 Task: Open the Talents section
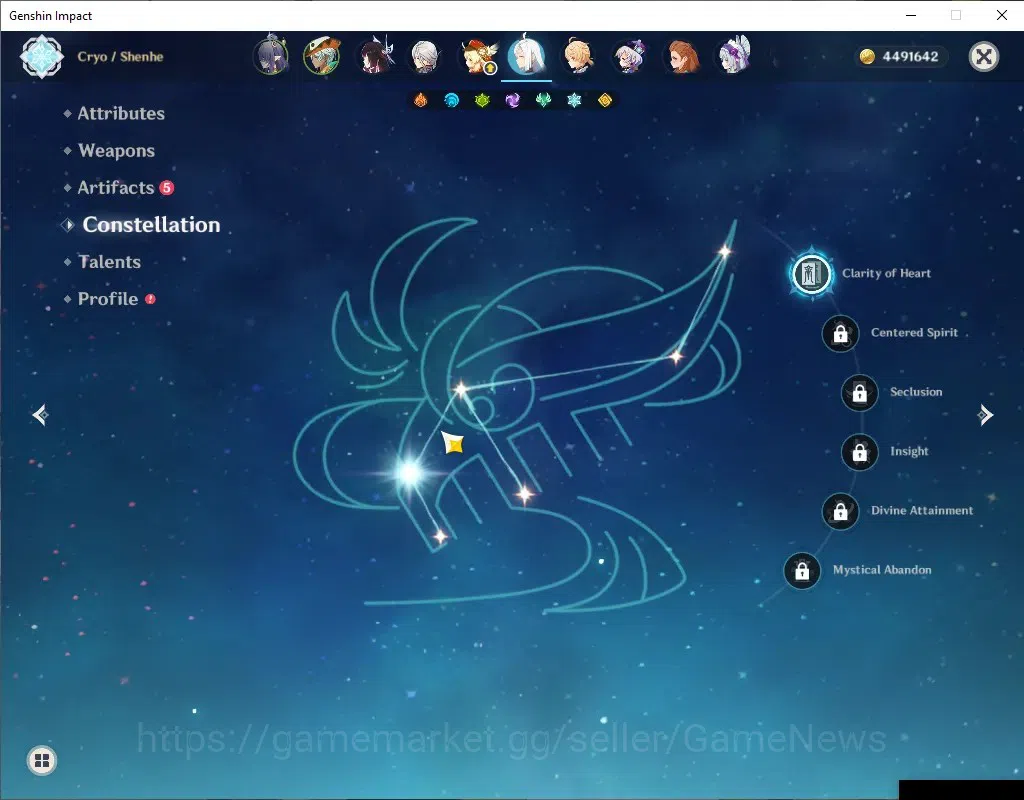109,262
